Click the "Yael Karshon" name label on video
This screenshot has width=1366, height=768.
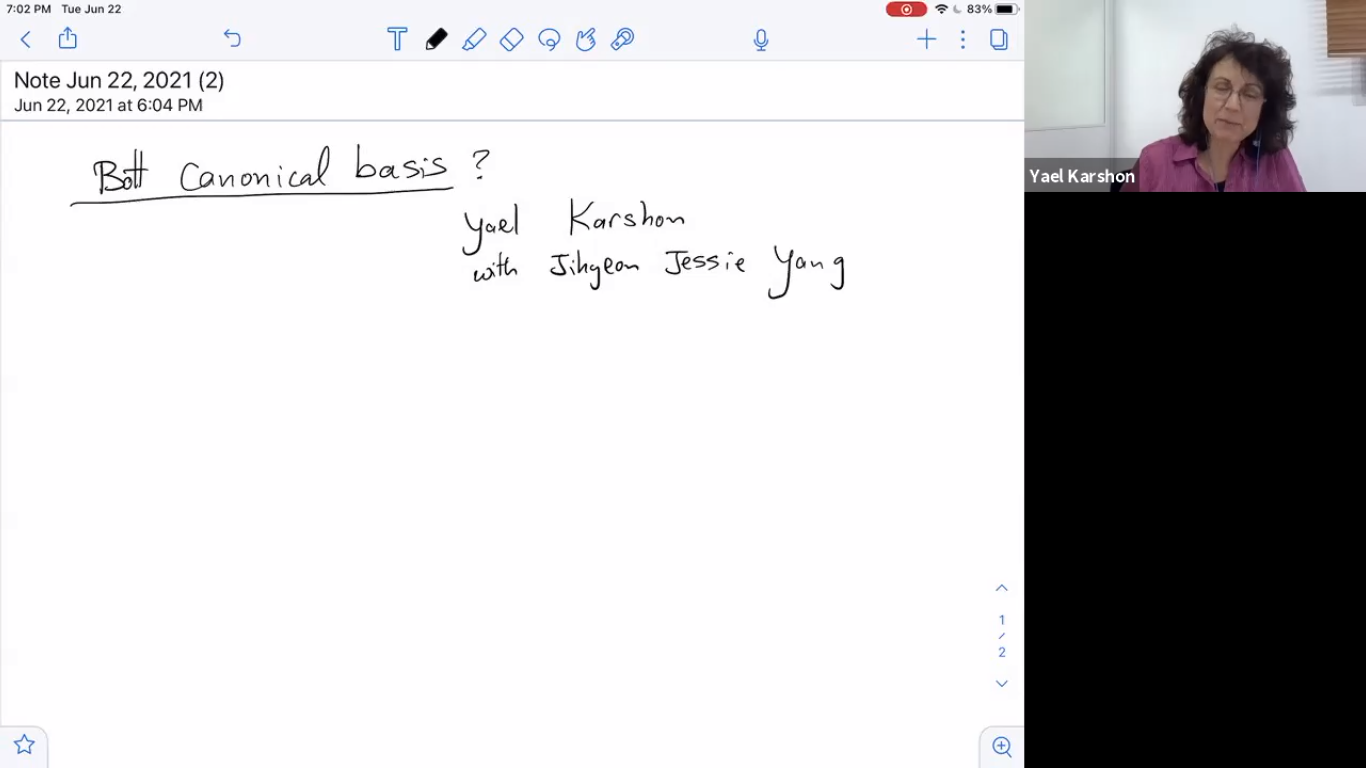click(x=1082, y=176)
